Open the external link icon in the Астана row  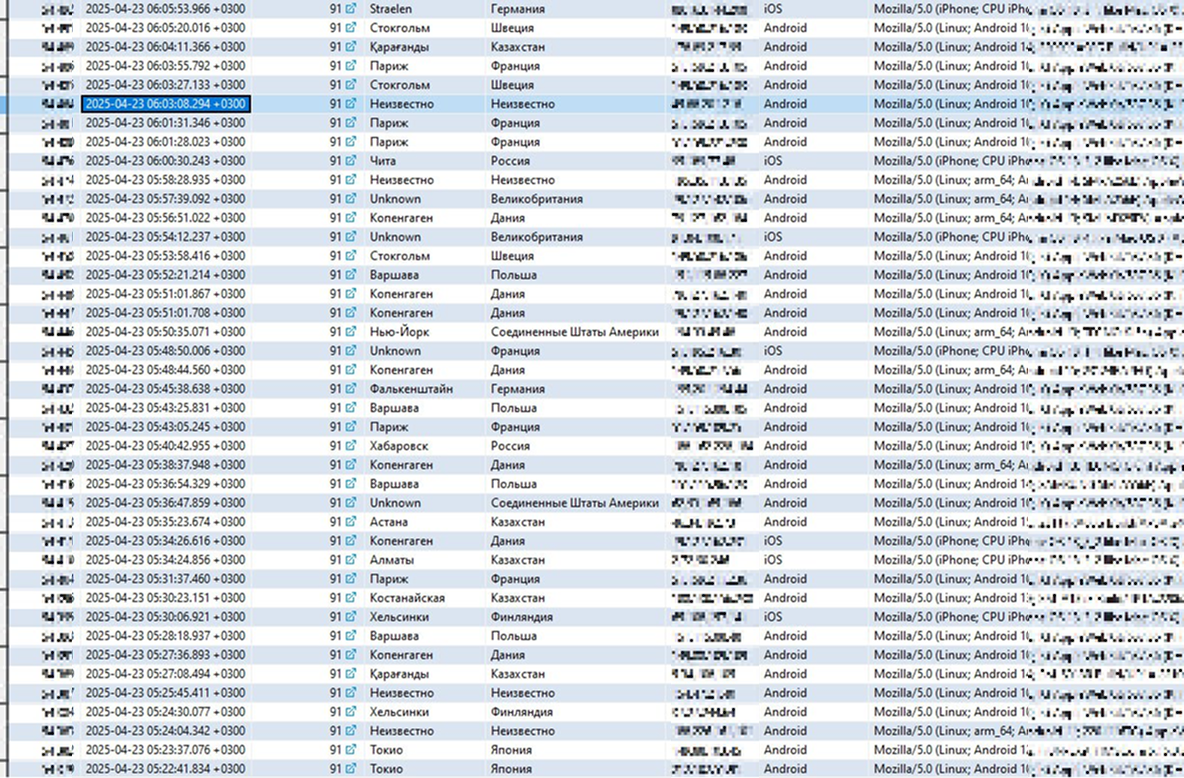[x=351, y=522]
